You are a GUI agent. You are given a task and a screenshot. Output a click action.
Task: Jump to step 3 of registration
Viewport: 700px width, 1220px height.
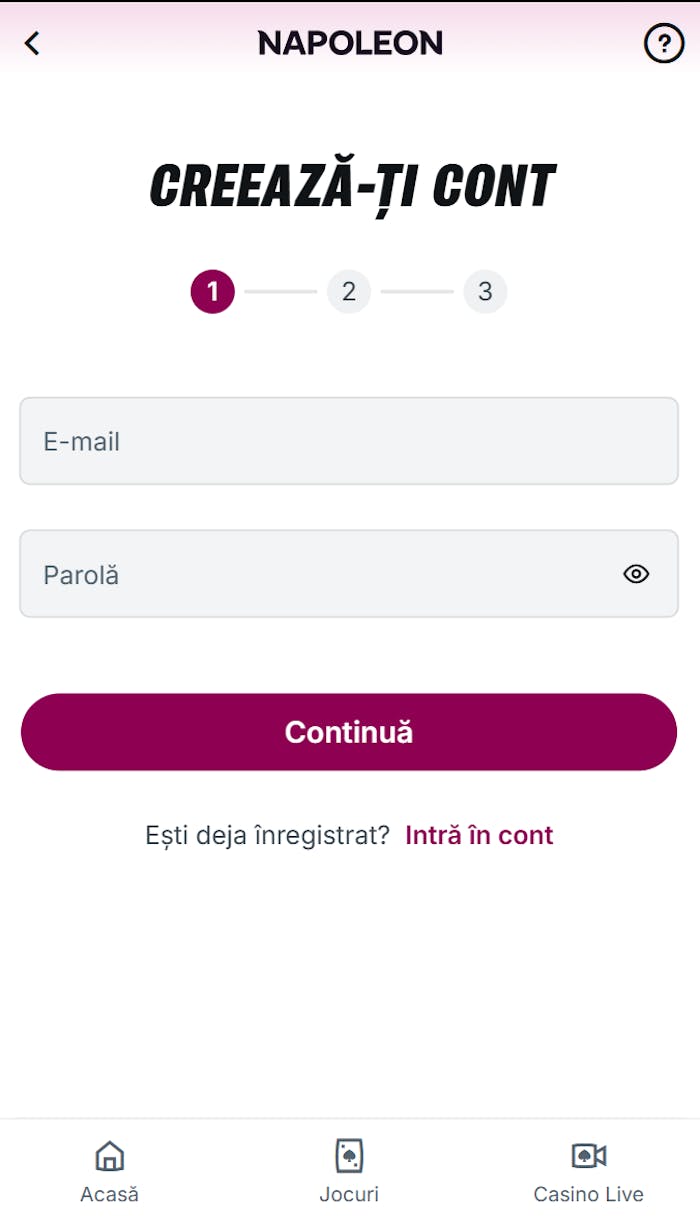point(485,292)
